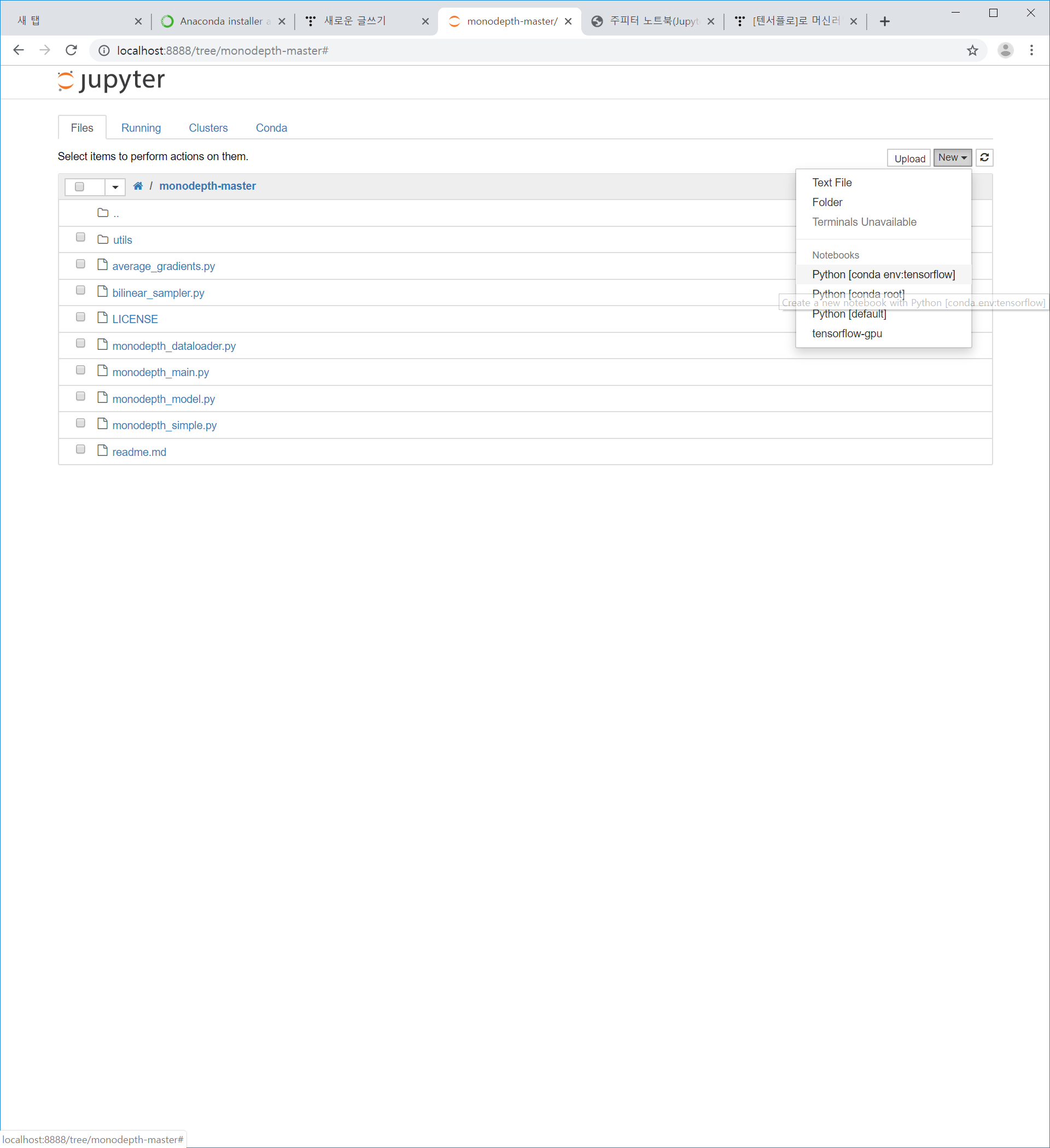Click the browser reload page icon
Image resolution: width=1050 pixels, height=1148 pixels.
[71, 50]
